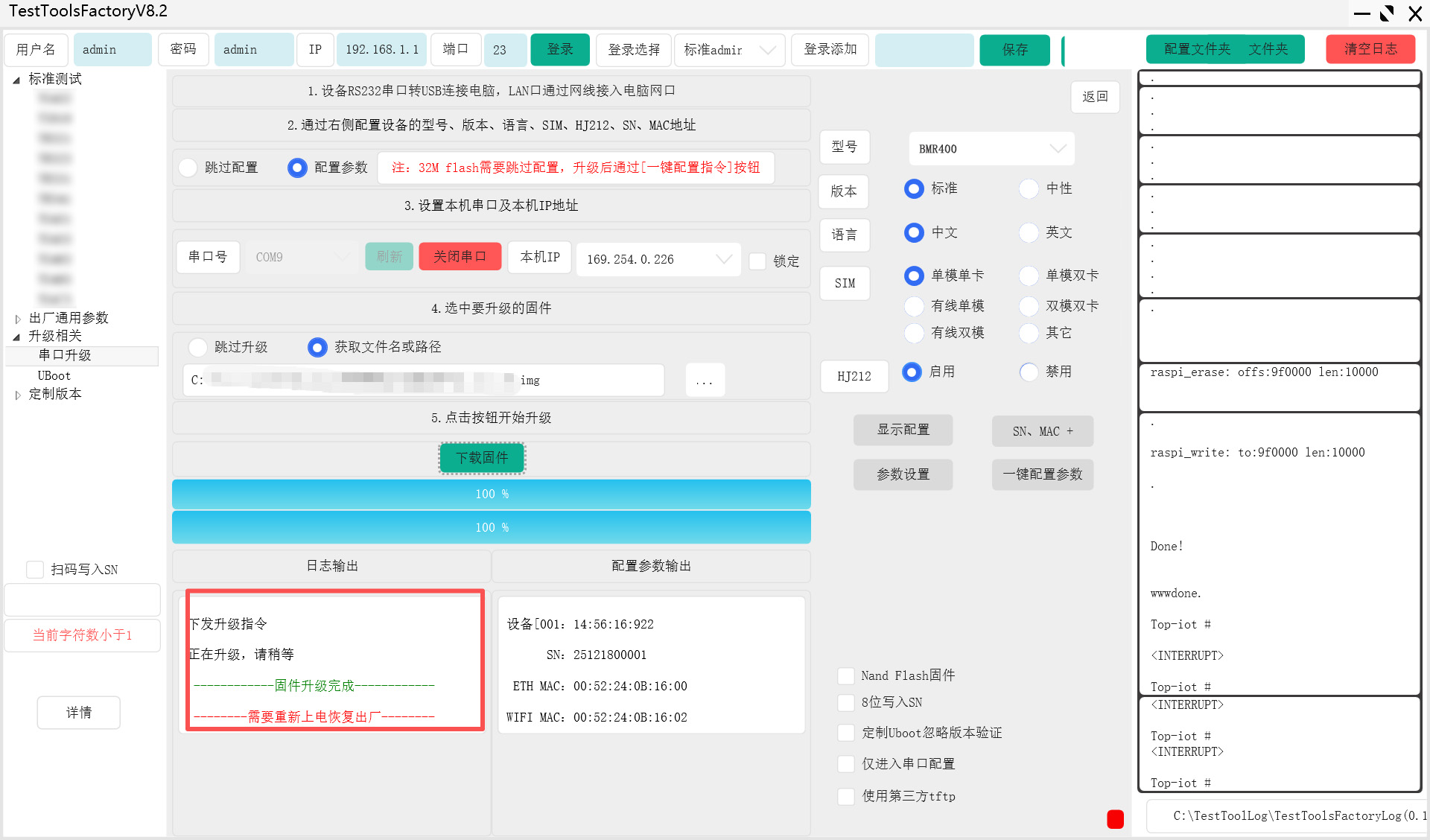
Task: Open the firmware file browser with ... button
Action: click(x=704, y=380)
